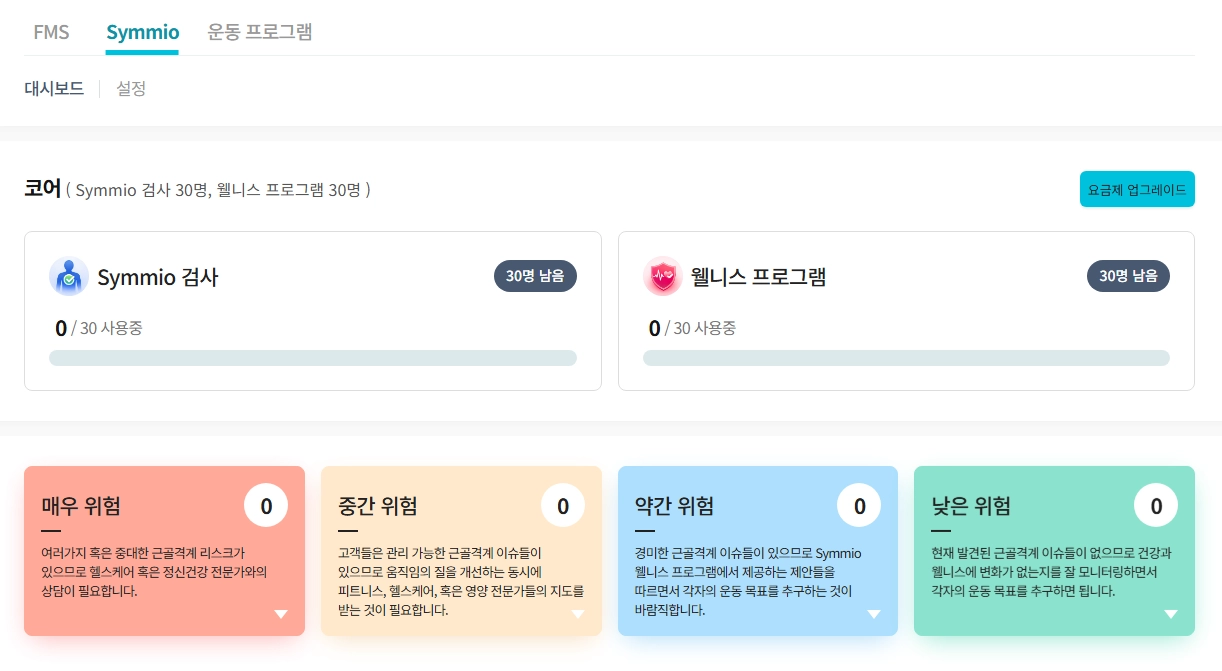This screenshot has width=1222, height=671.
Task: Expand the 매우 위험 card arrow
Action: point(281,614)
